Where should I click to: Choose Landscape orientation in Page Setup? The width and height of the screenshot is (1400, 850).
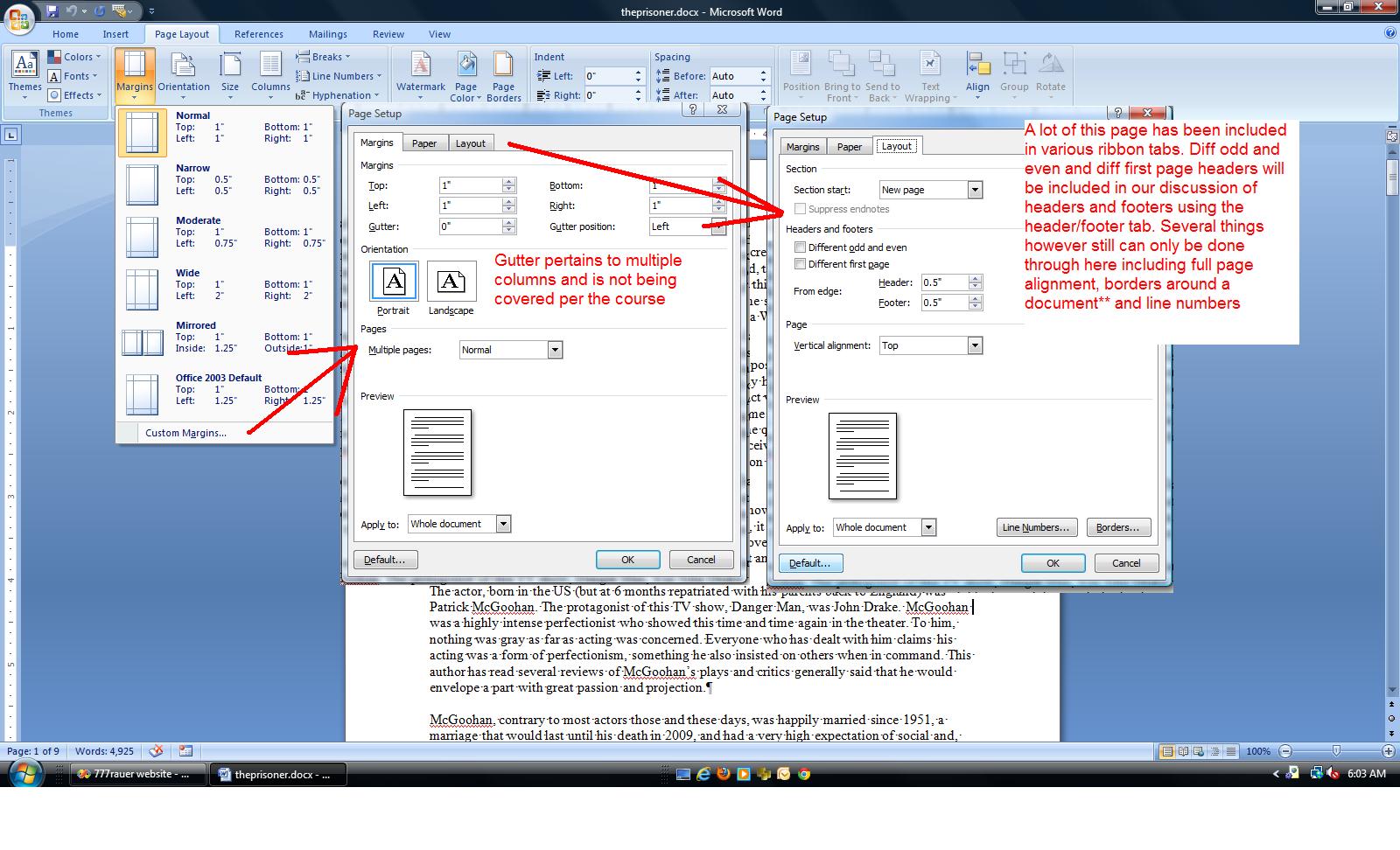[x=451, y=289]
